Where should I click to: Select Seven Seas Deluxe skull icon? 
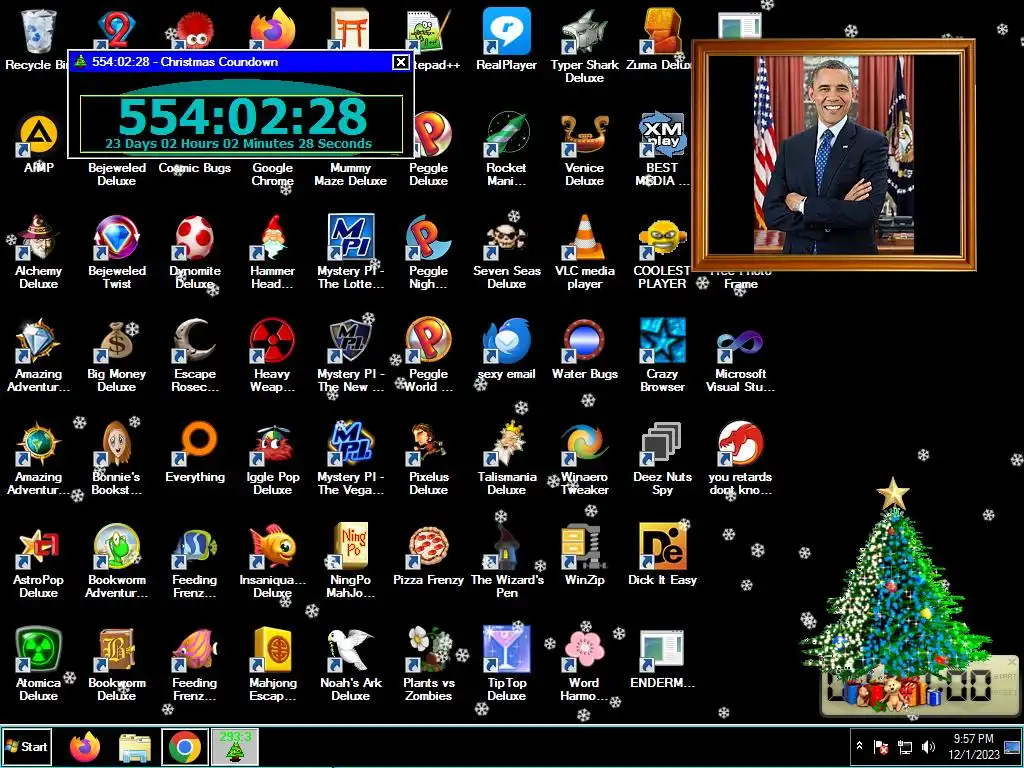pyautogui.click(x=506, y=238)
